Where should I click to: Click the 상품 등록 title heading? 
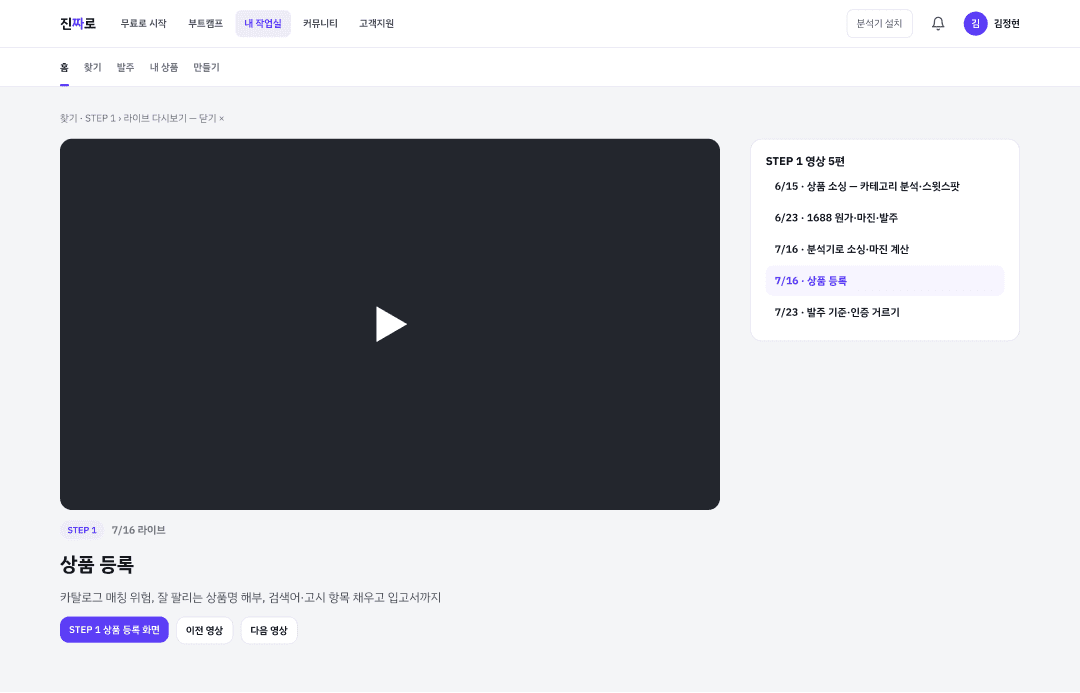click(97, 565)
